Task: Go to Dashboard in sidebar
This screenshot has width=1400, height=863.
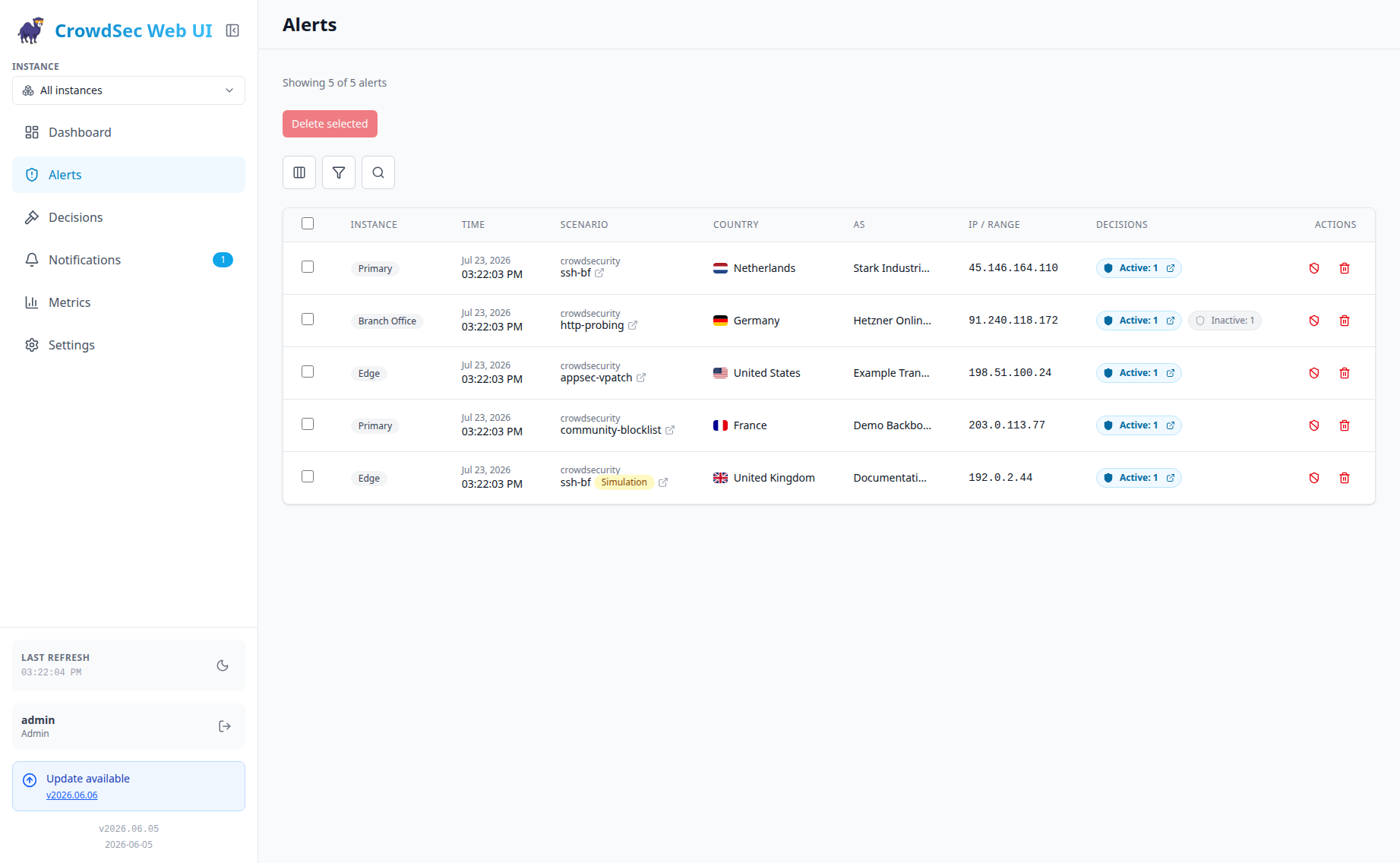Action: [x=128, y=132]
